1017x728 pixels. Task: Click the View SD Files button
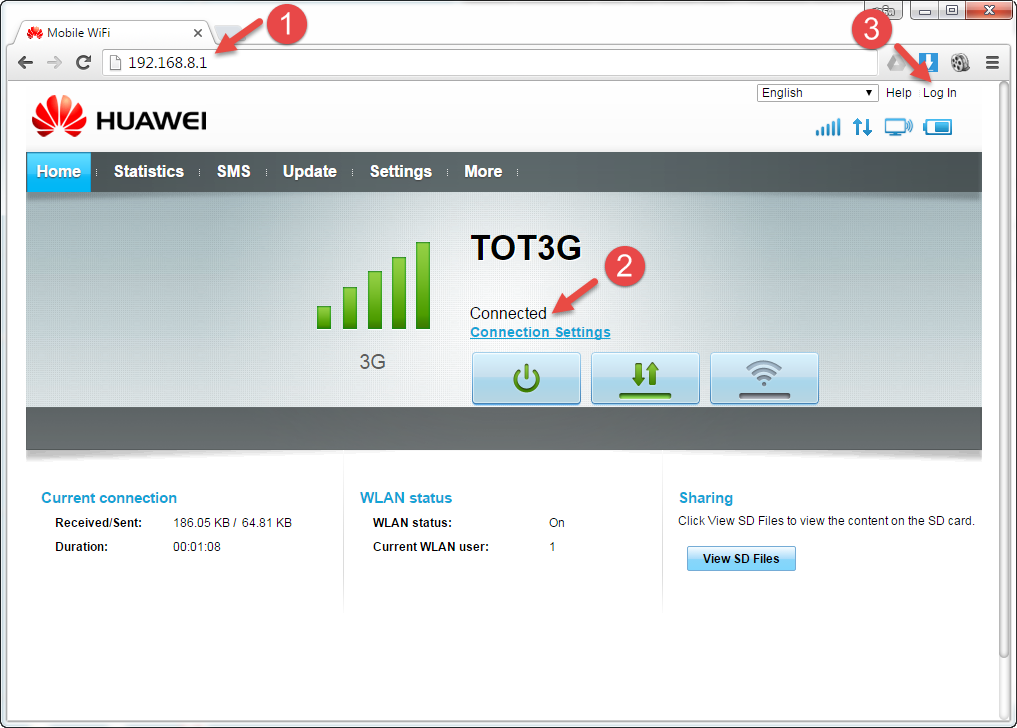tap(741, 559)
